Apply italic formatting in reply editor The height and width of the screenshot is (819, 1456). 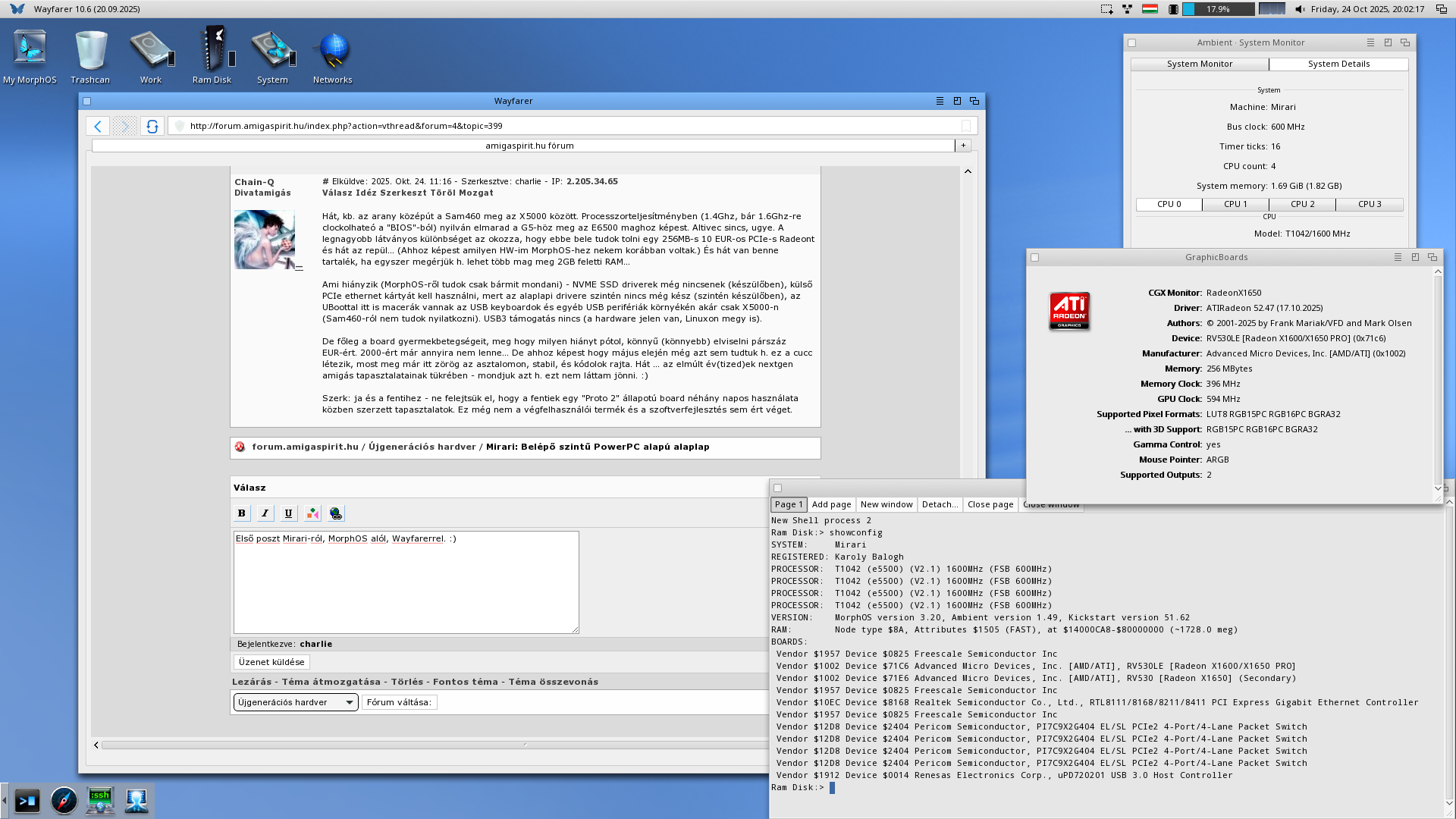pyautogui.click(x=265, y=513)
